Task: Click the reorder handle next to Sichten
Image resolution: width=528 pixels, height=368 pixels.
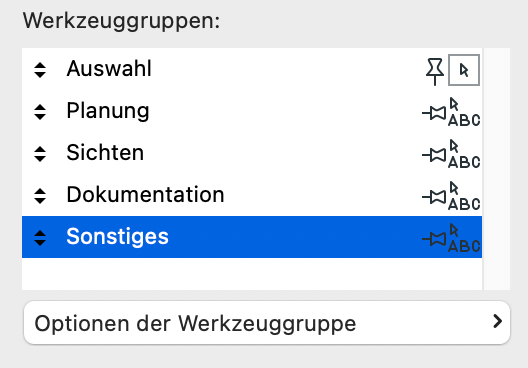Action: tap(40, 154)
